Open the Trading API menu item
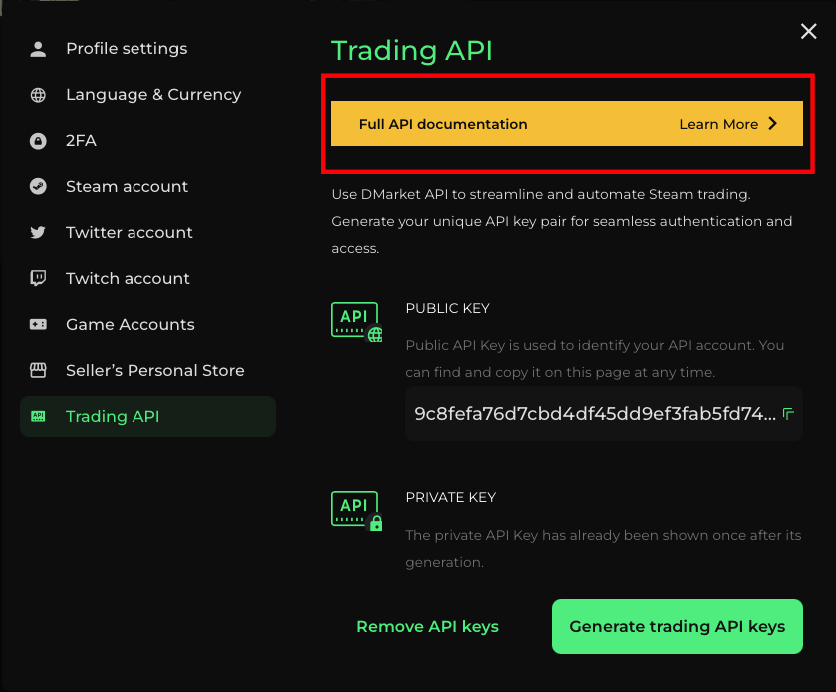The height and width of the screenshot is (692, 836). pos(148,416)
